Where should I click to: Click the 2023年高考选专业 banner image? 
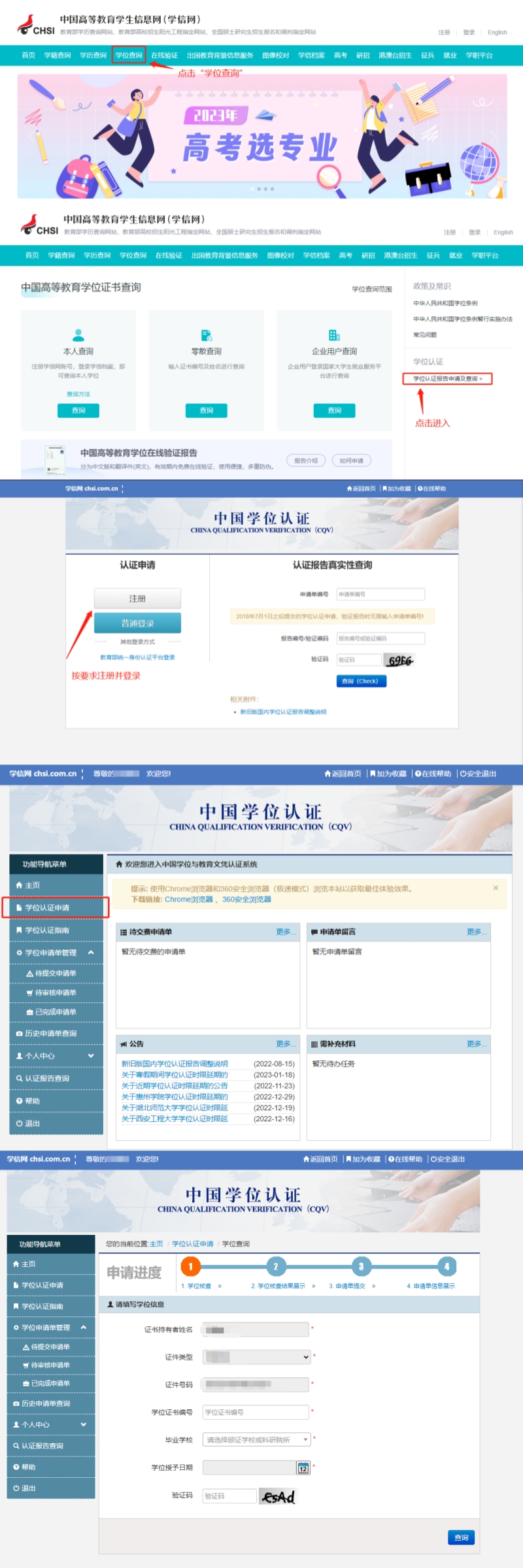261,136
